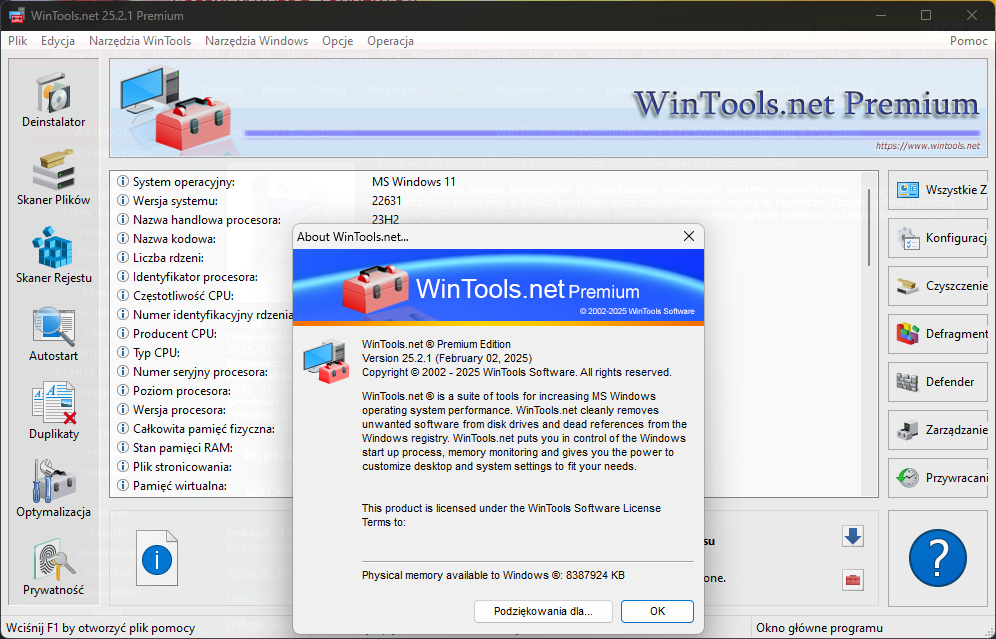
Task: Open the Edycja menu
Action: 58,41
